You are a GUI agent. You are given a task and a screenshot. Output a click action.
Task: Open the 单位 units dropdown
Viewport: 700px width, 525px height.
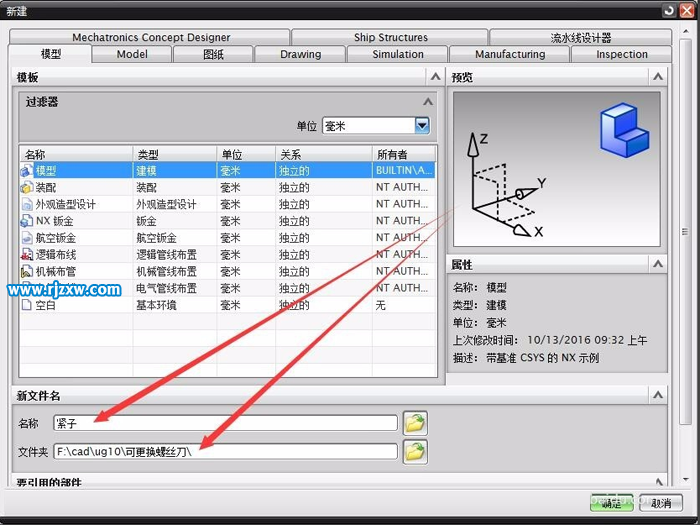click(422, 125)
